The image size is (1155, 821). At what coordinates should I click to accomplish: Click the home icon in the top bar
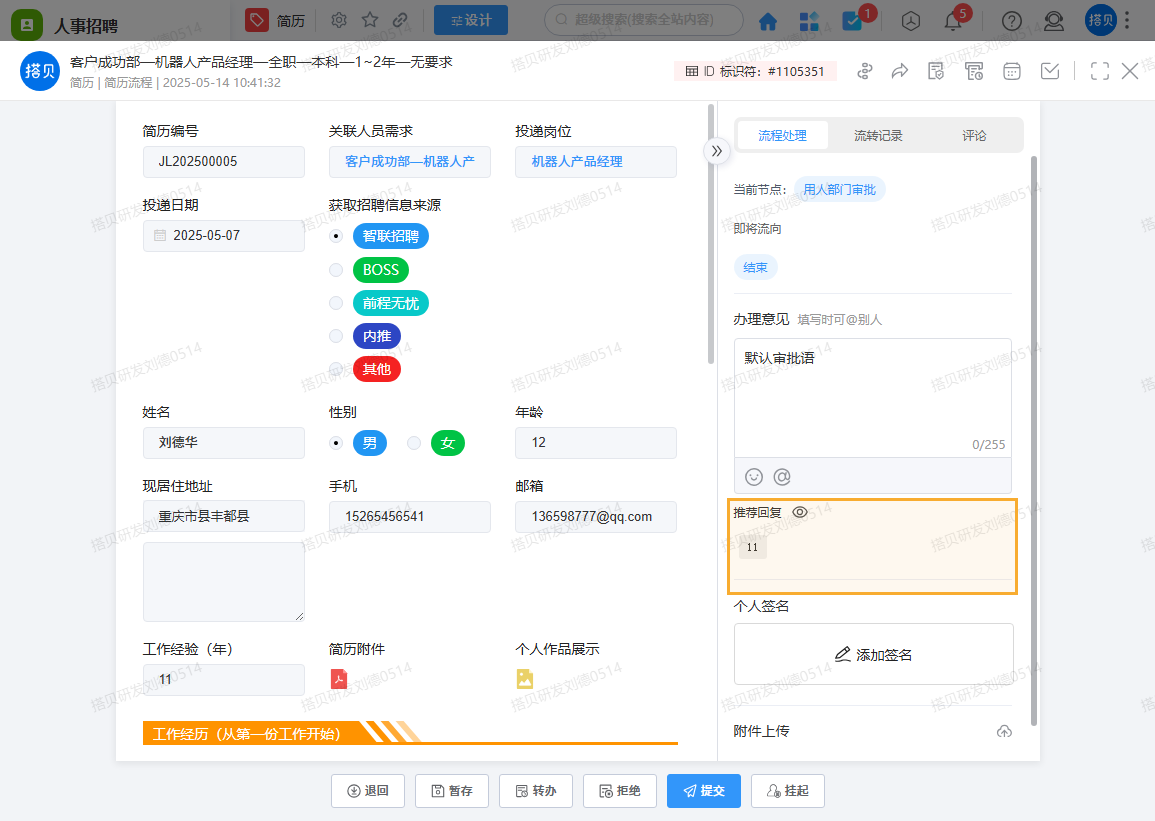point(767,20)
